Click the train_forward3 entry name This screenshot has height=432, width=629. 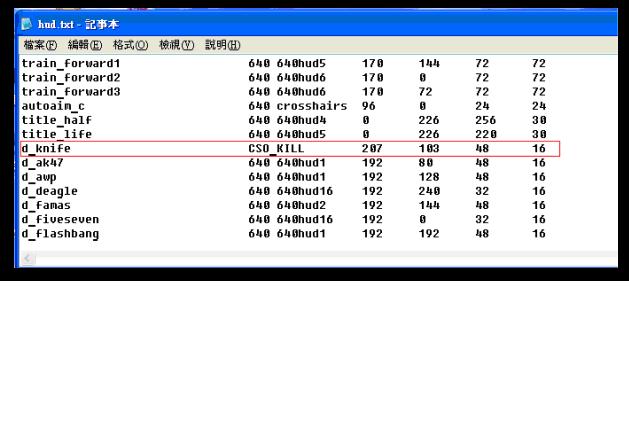coord(71,92)
